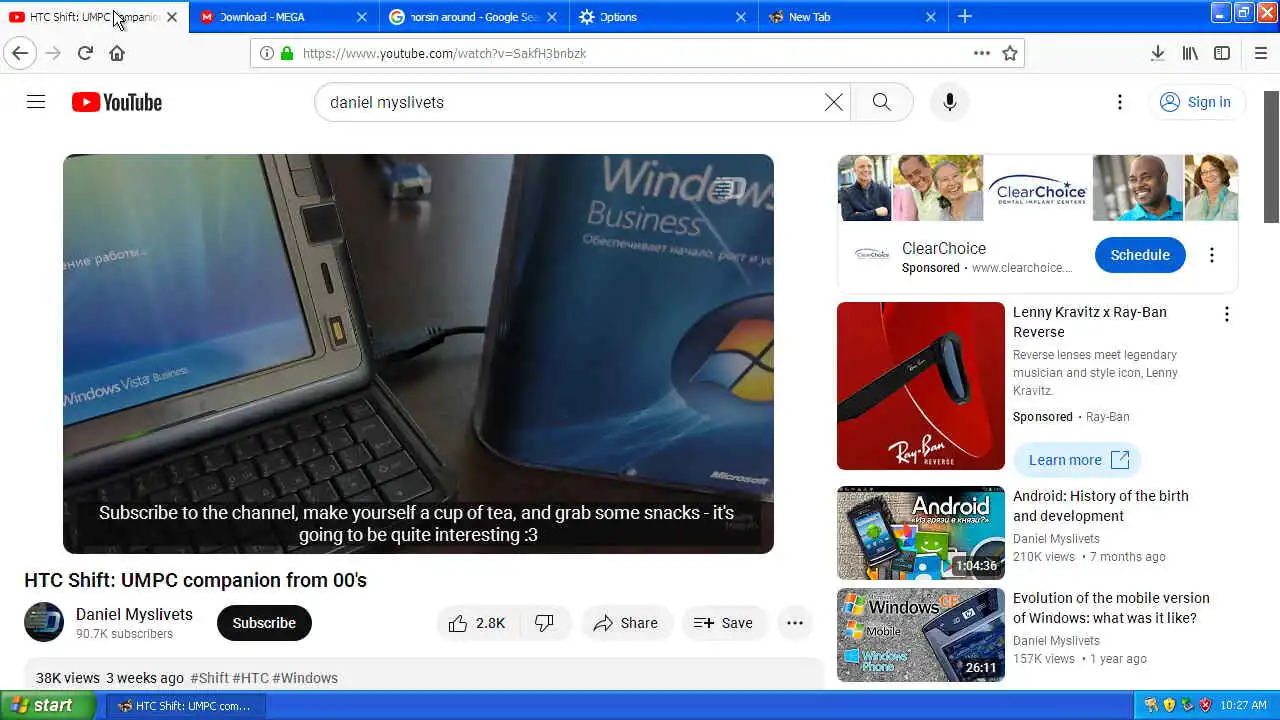Screen dimensions: 1280x720
Task: Submit search with the magnifier button
Action: click(x=881, y=102)
